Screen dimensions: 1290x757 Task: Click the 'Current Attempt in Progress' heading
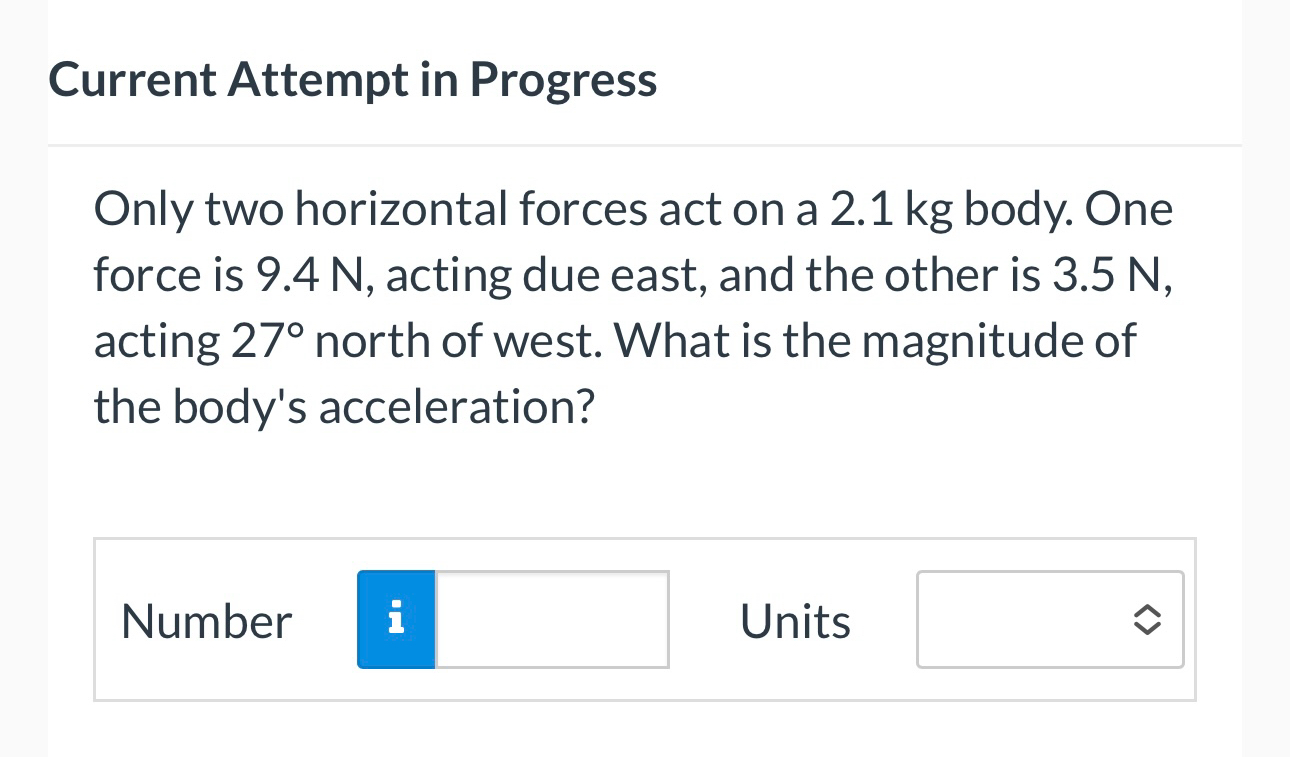coord(352,78)
